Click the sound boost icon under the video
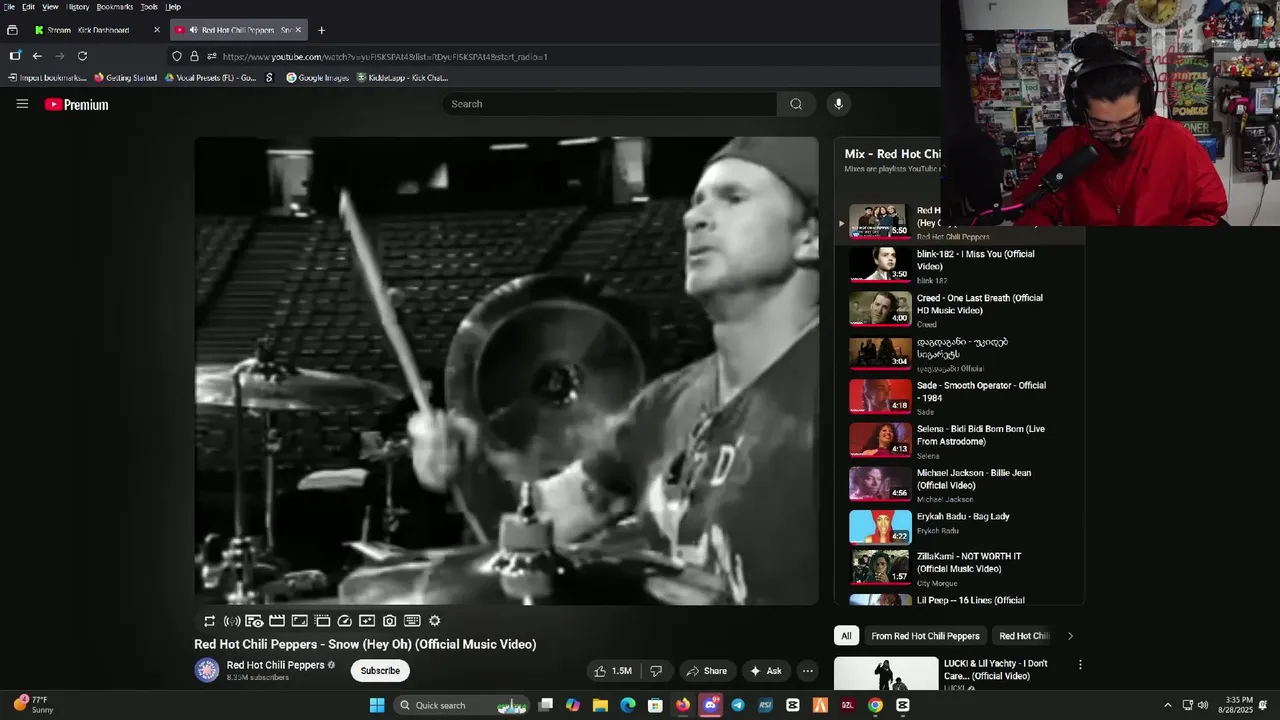Image resolution: width=1280 pixels, height=720 pixels. (232, 621)
